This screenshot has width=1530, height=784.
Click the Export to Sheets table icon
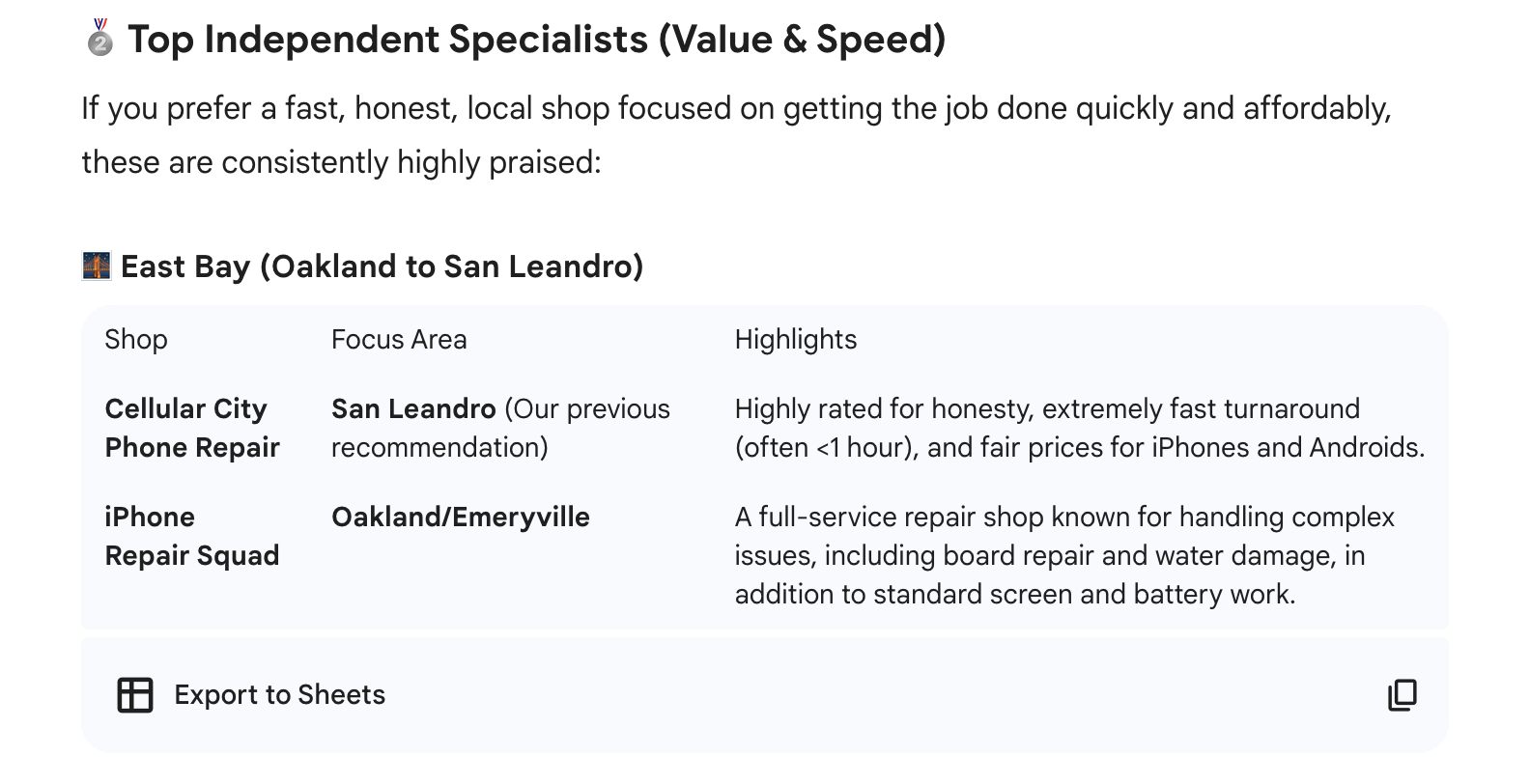(135, 695)
